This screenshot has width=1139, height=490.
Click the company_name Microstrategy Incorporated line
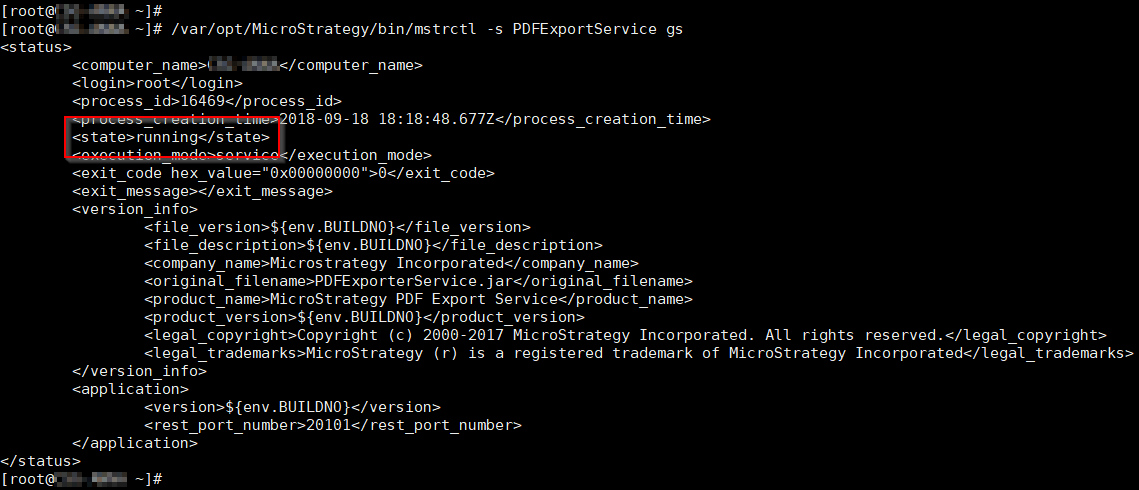coord(391,263)
